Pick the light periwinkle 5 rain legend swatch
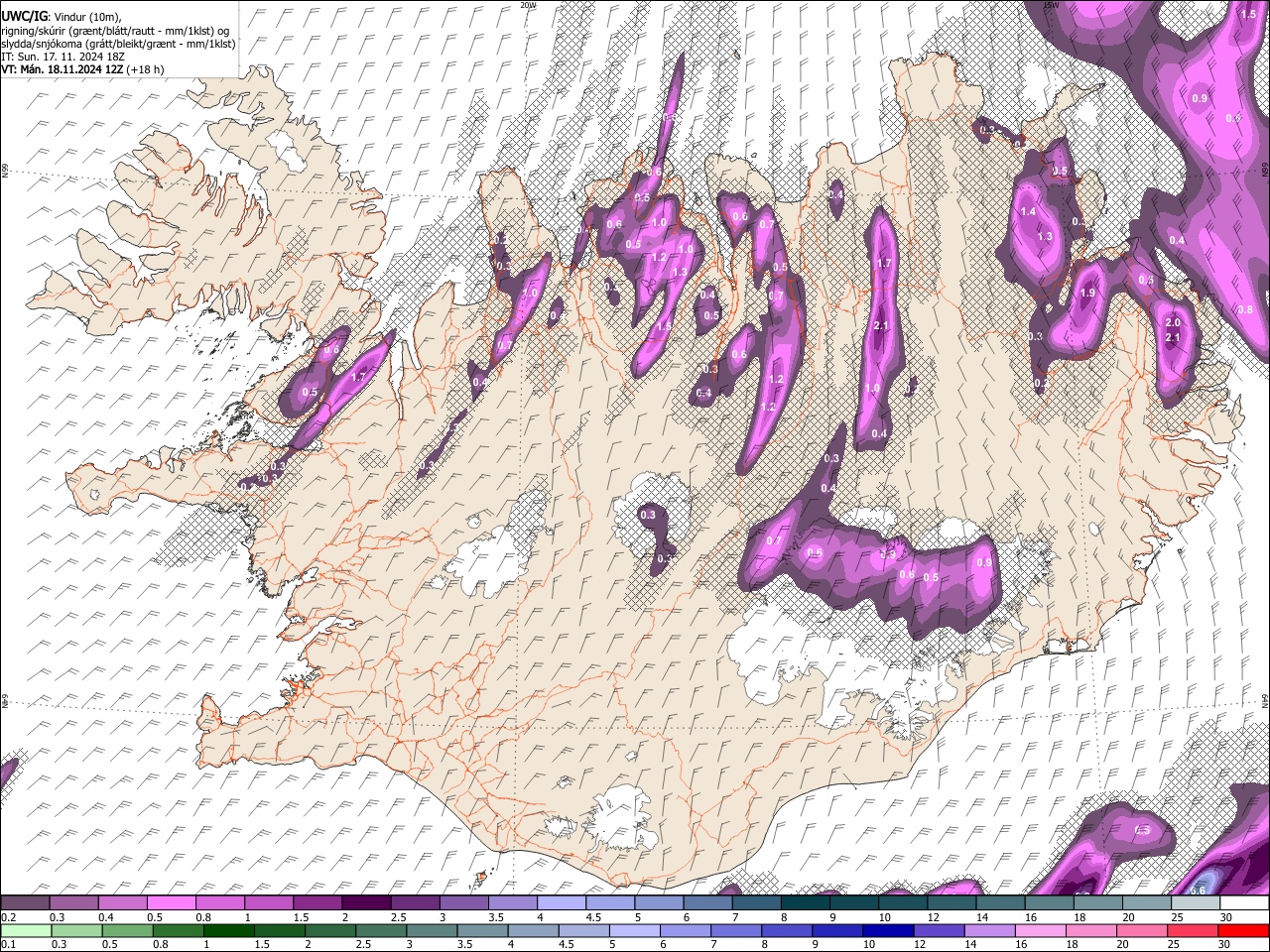Screen dimensions: 1270x952 634,930
